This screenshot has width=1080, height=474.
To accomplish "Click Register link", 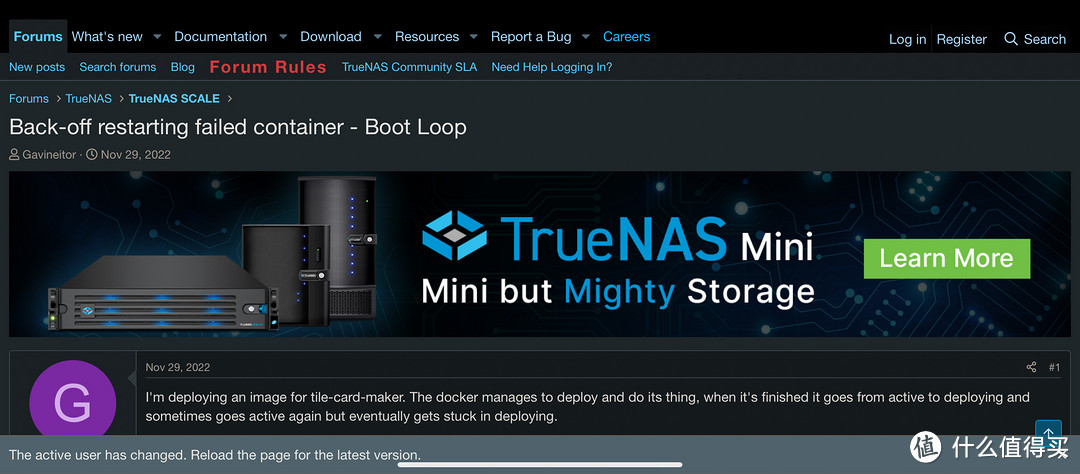I will (x=962, y=39).
